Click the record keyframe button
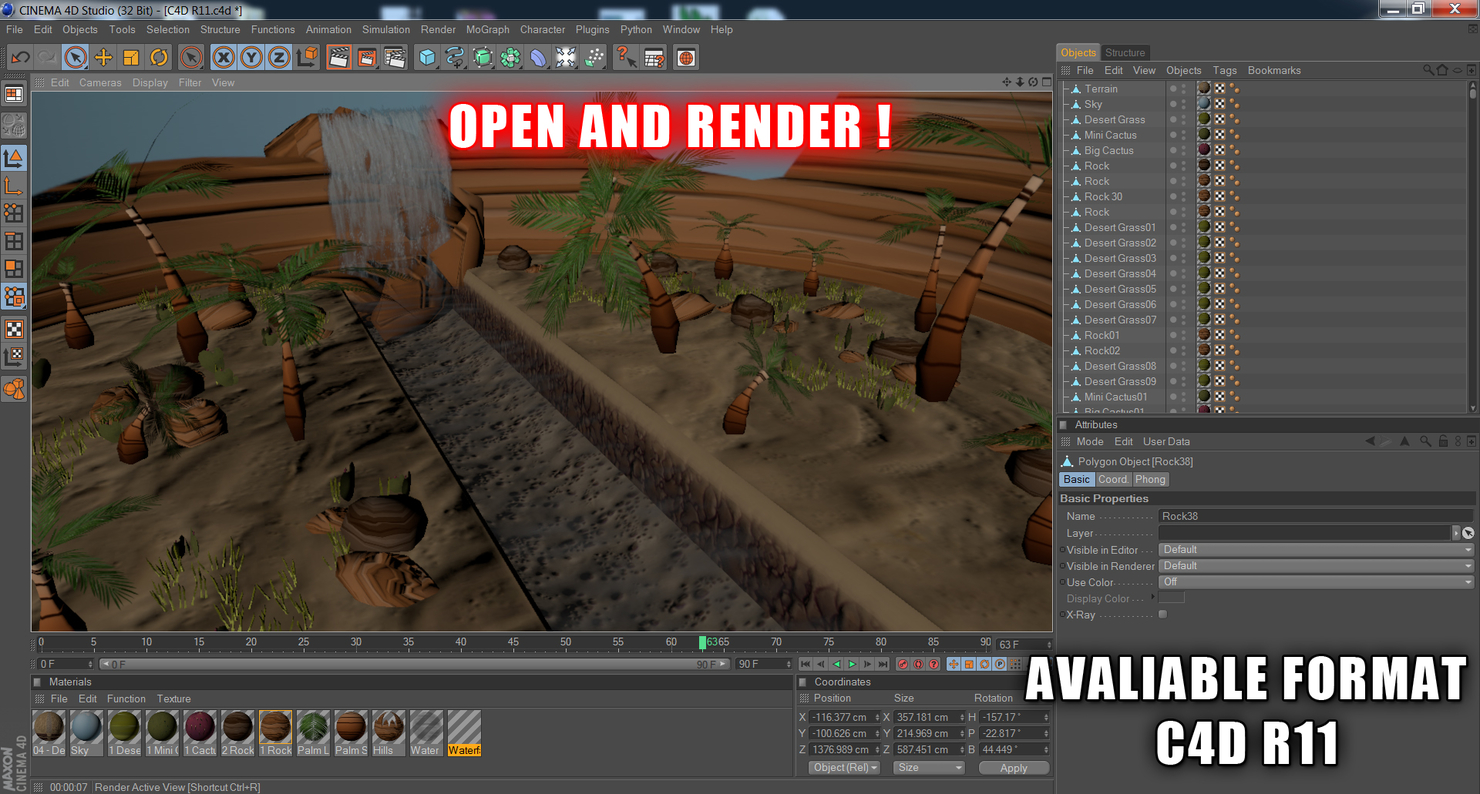Screen dimensions: 1480x794 tap(903, 664)
